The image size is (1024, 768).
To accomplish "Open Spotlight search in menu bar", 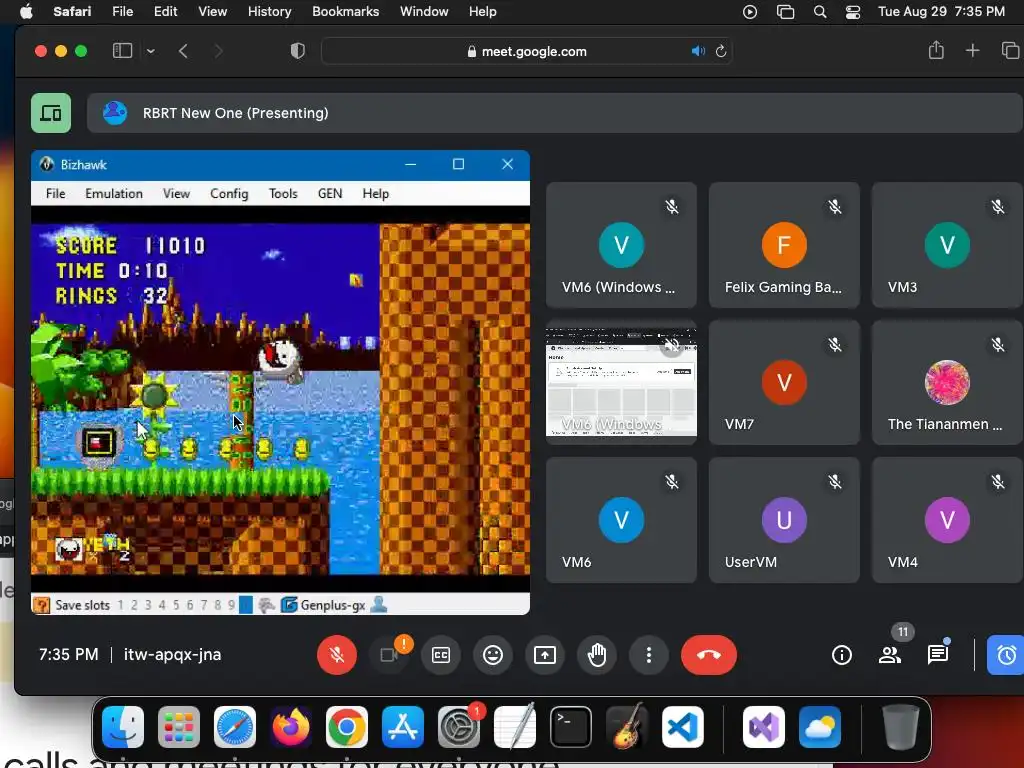I will click(x=820, y=12).
